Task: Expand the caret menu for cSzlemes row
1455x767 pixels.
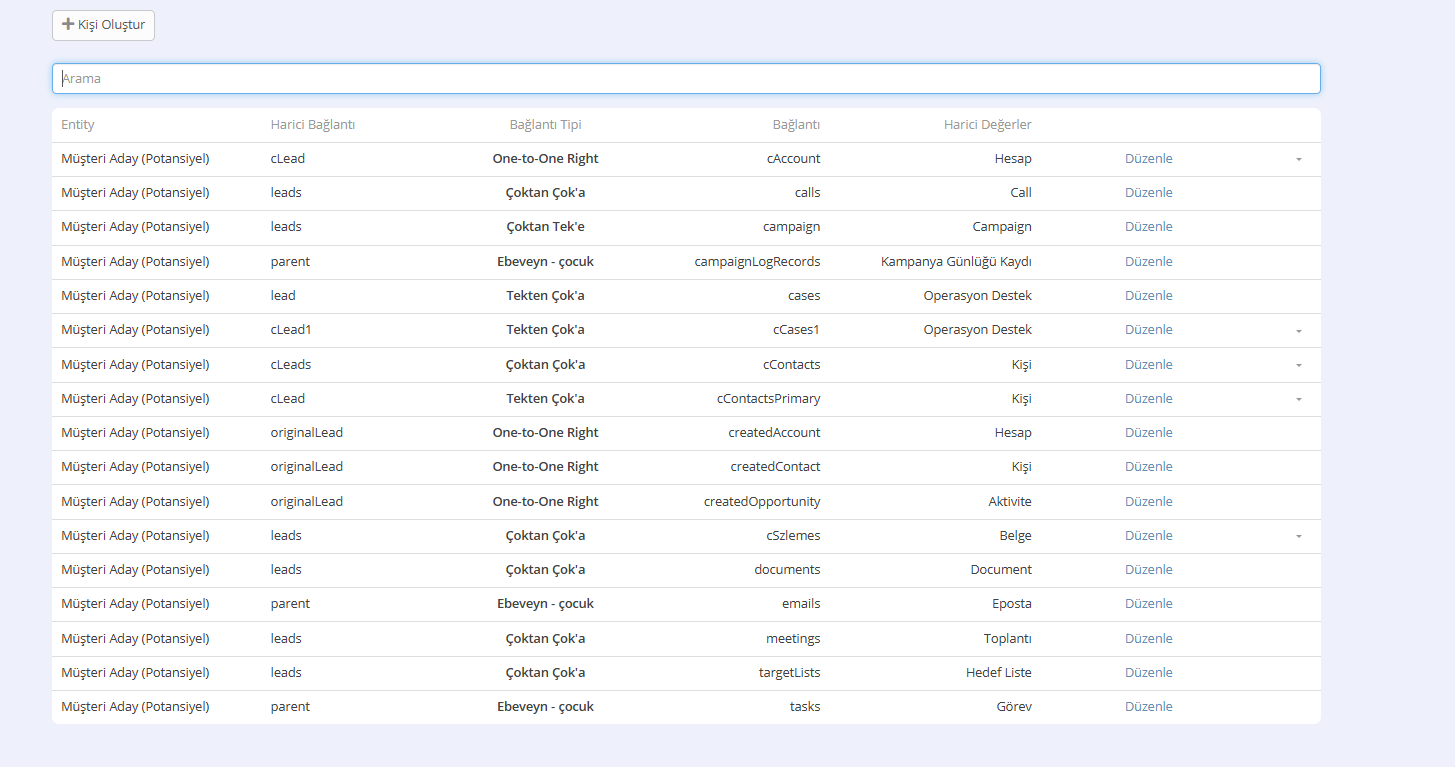Action: pos(1298,536)
